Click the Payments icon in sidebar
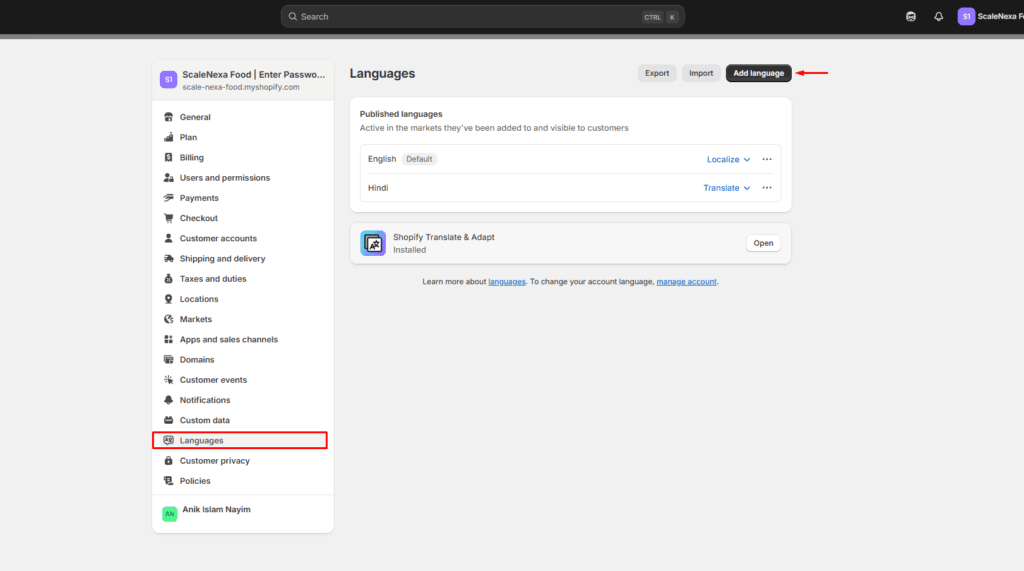Image resolution: width=1024 pixels, height=571 pixels. [168, 198]
